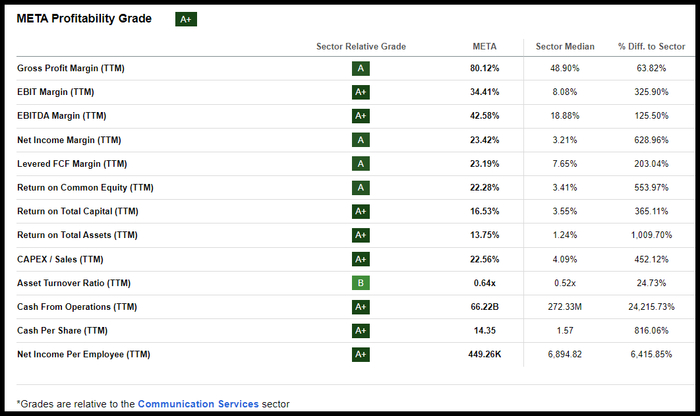Click the Asset Turnover Ratio B grade badge
The height and width of the screenshot is (416, 700).
coord(361,283)
